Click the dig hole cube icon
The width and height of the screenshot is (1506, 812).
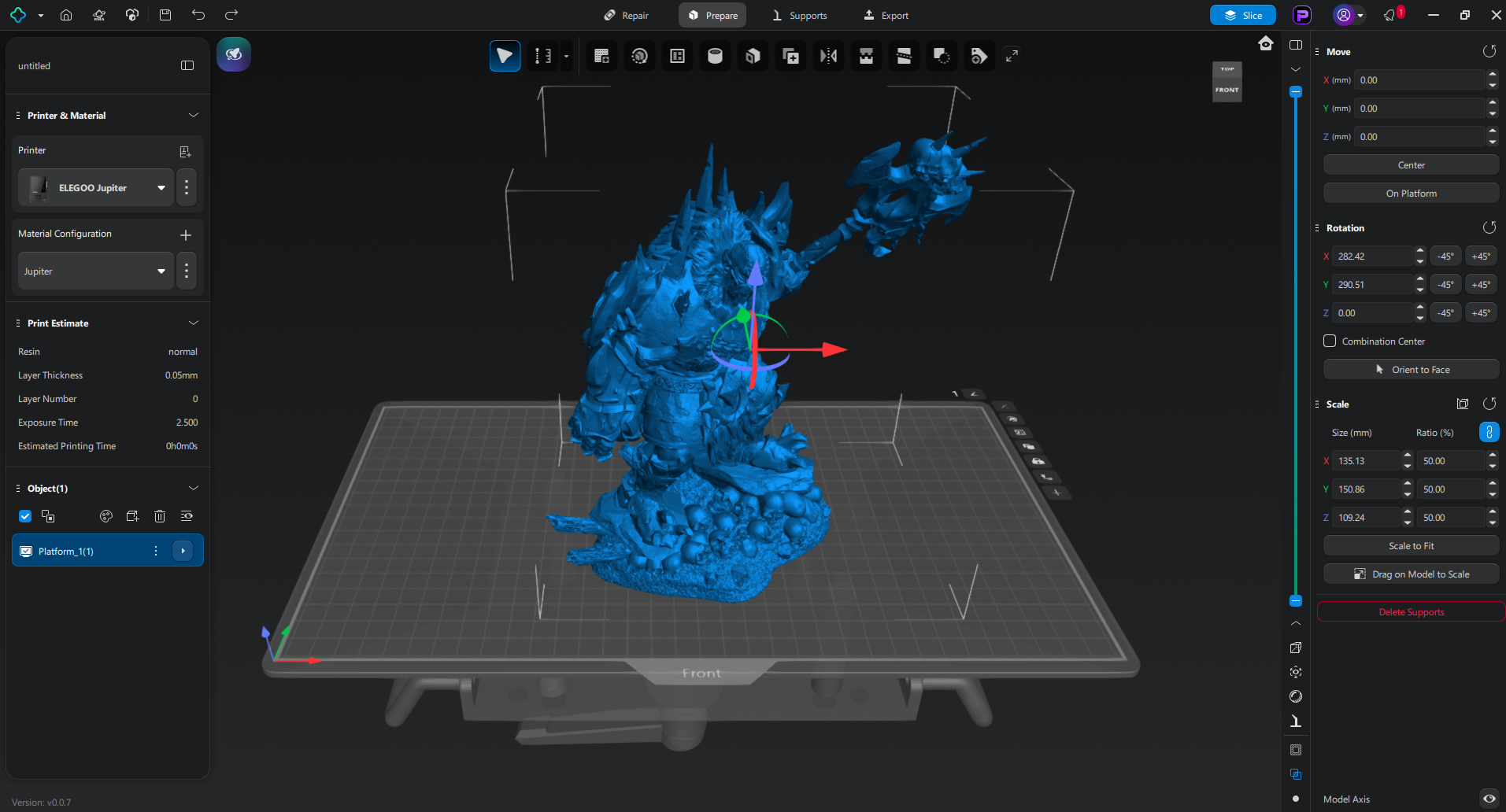coord(753,56)
